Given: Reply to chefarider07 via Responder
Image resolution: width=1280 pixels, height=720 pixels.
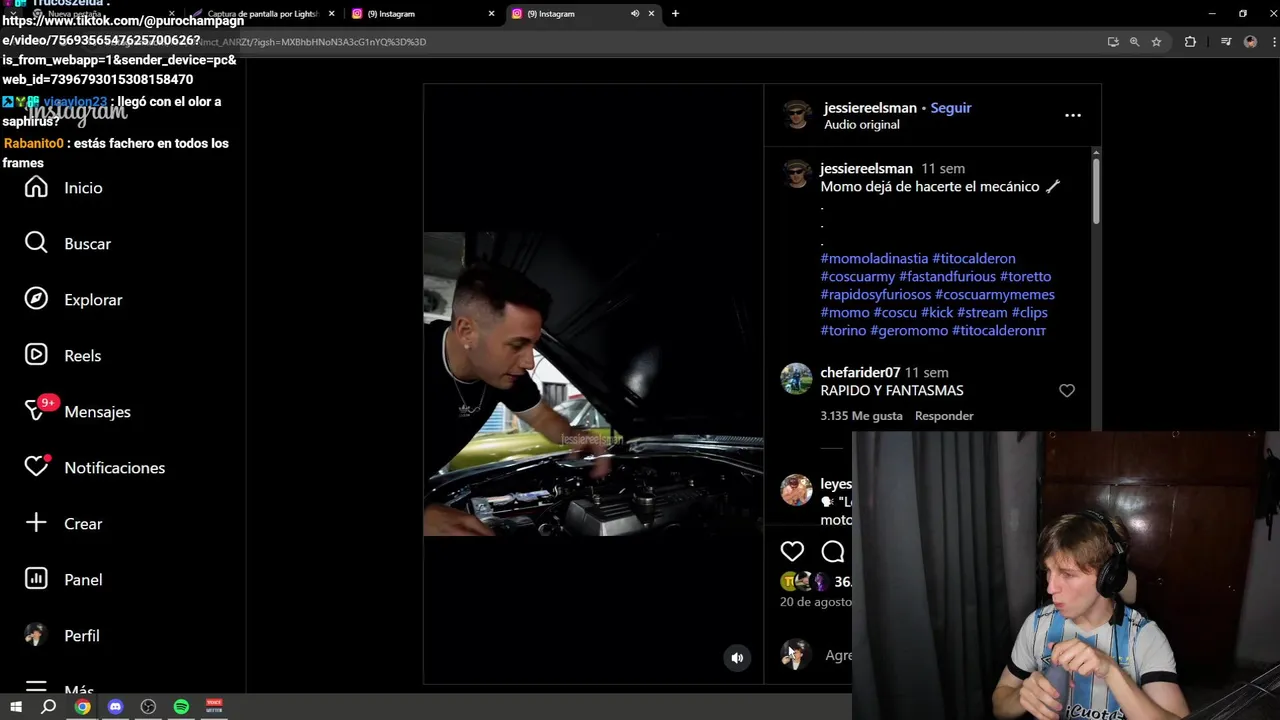Looking at the screenshot, I should (x=944, y=416).
